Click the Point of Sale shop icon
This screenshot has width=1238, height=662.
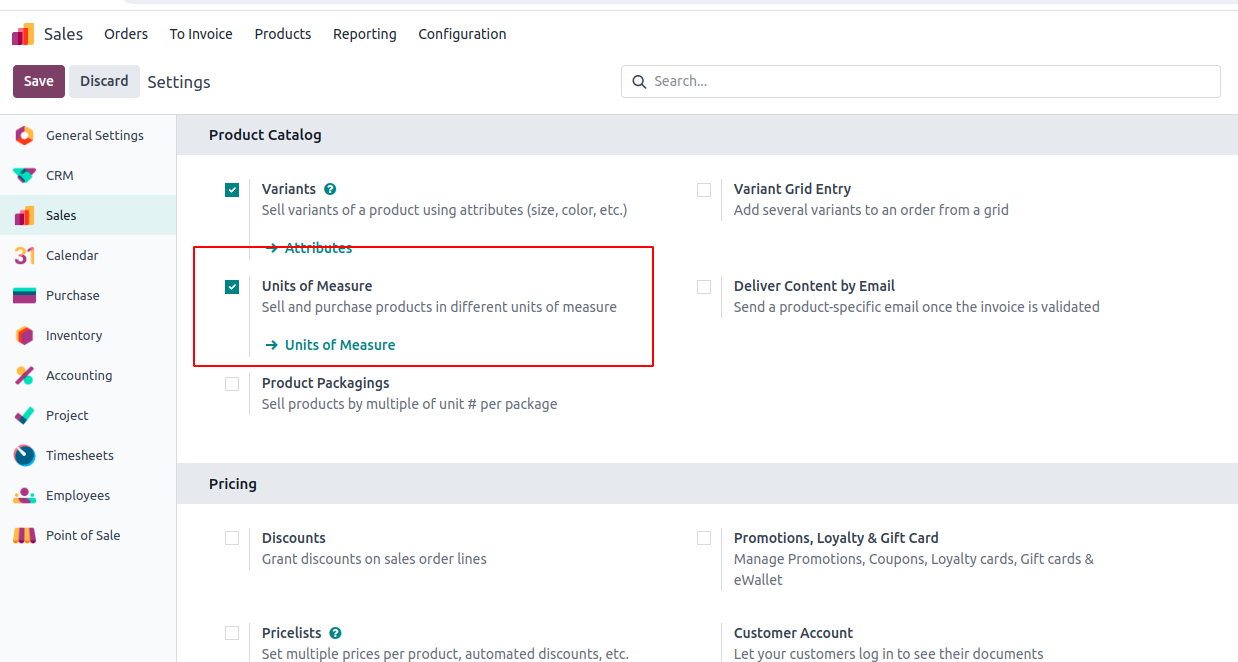(x=25, y=535)
